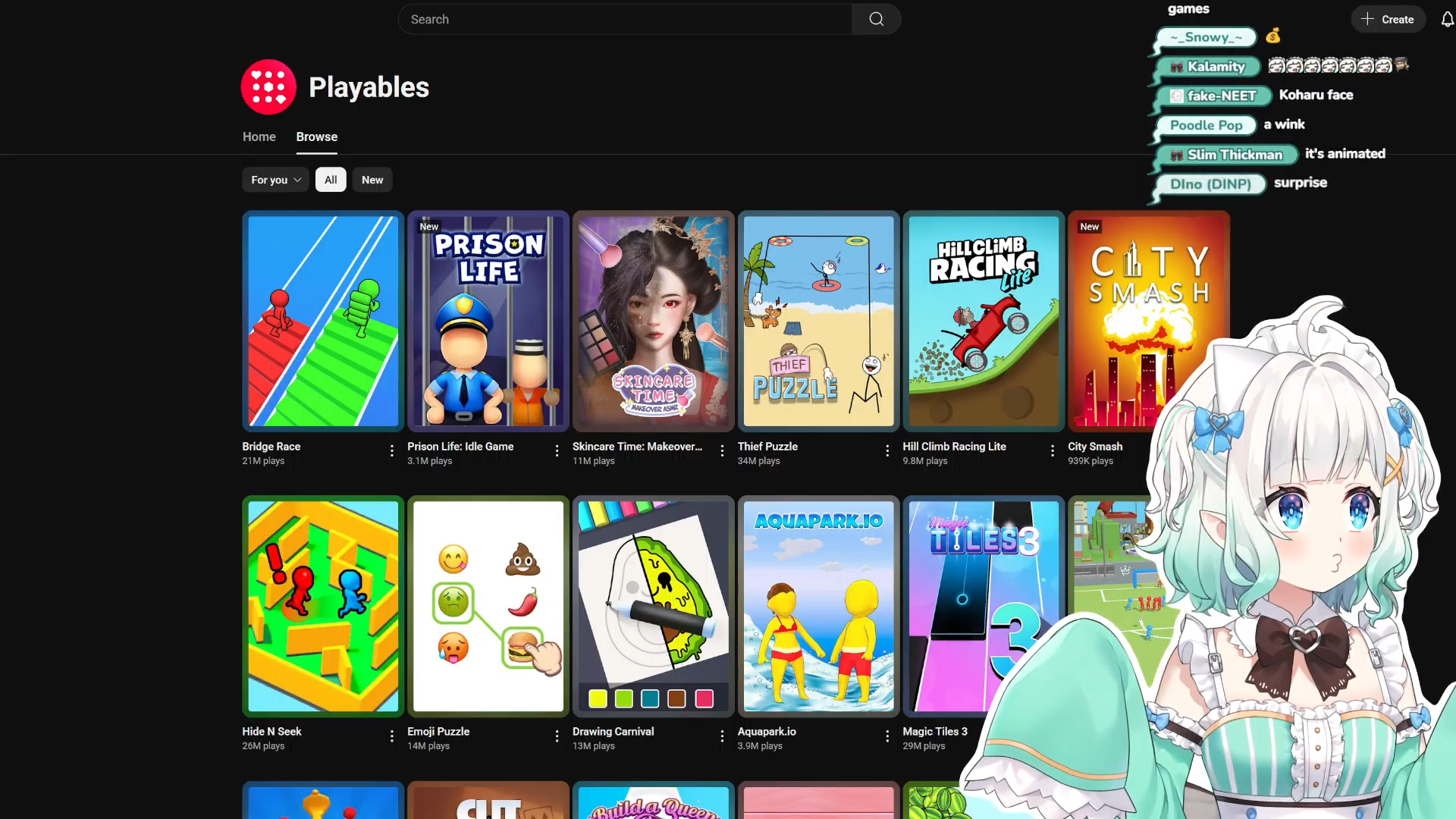Viewport: 1456px width, 819px height.
Task: Click the Bridge Race title link
Action: (271, 447)
